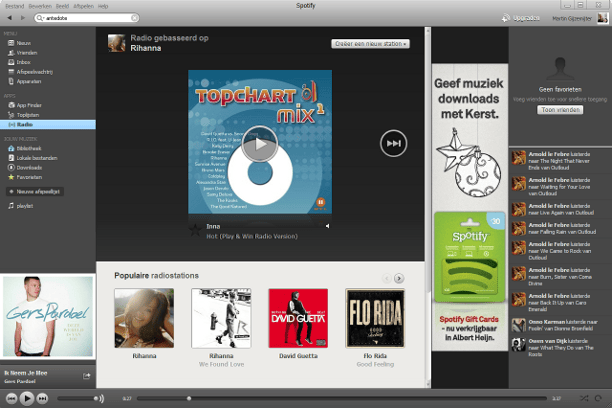Show previous popular radio stations
Image resolution: width=612 pixels, height=408 pixels.
(x=387, y=278)
